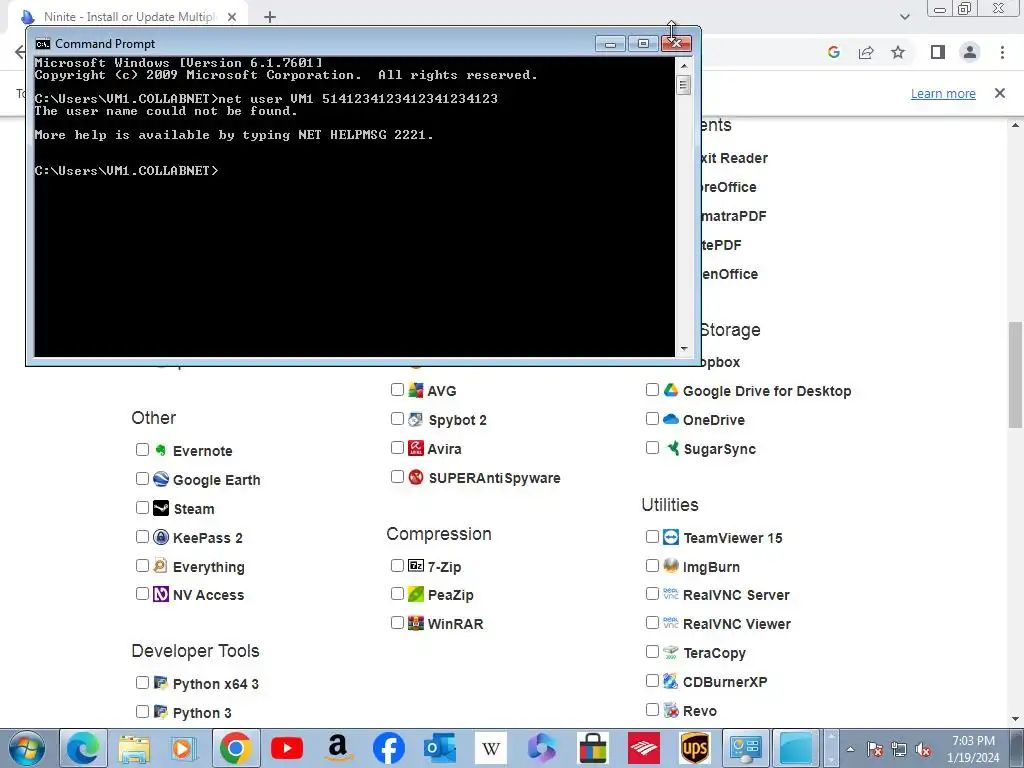The width and height of the screenshot is (1024, 768).
Task: Click the Chrome share page icon
Action: pyautogui.click(x=866, y=52)
